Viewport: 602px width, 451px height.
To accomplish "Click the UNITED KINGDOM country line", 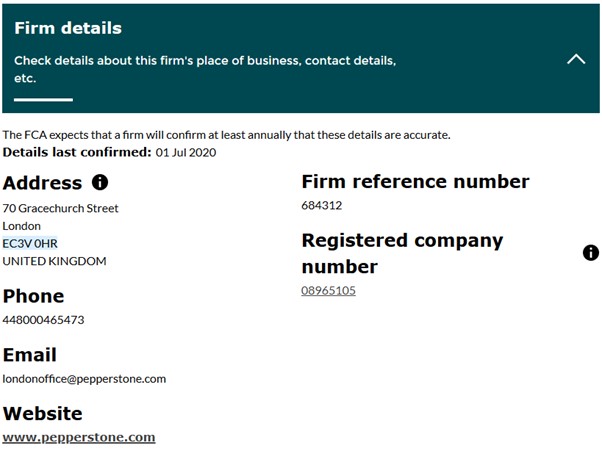I will [54, 261].
